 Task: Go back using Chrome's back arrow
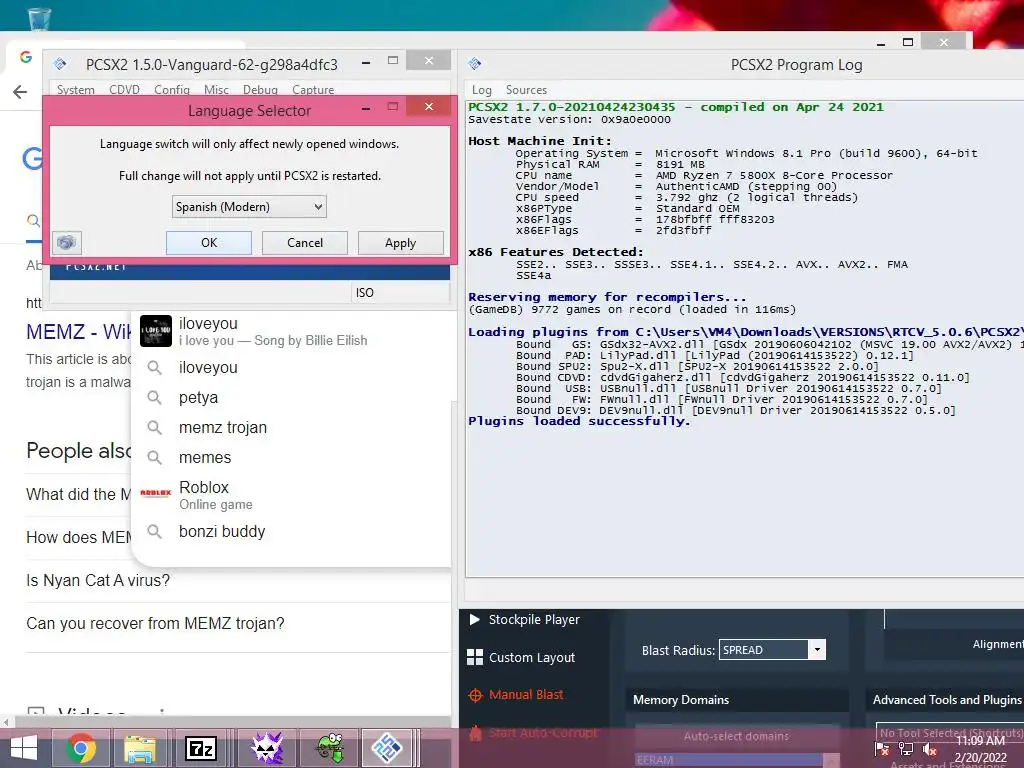[x=20, y=92]
